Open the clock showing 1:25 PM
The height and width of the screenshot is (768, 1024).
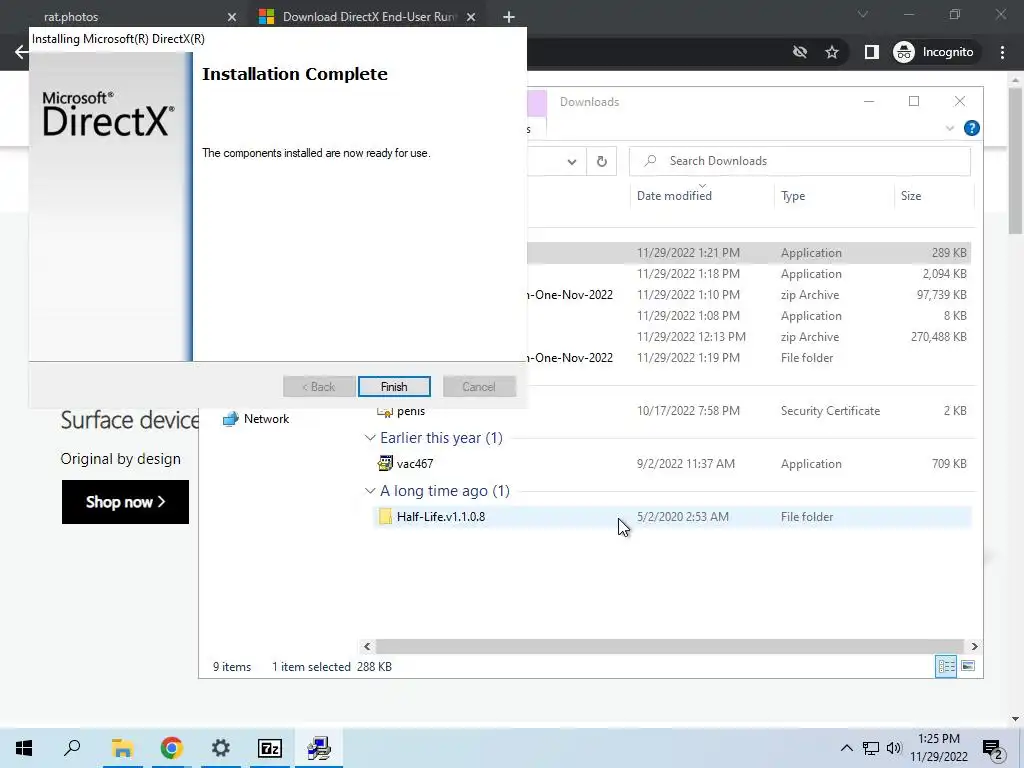pos(939,748)
